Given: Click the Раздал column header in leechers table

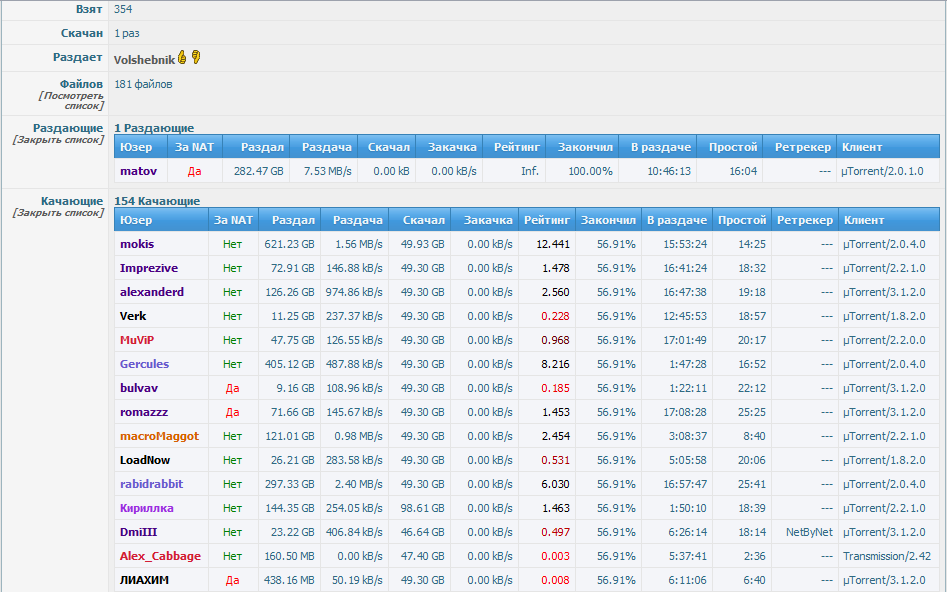Looking at the screenshot, I should pos(294,220).
